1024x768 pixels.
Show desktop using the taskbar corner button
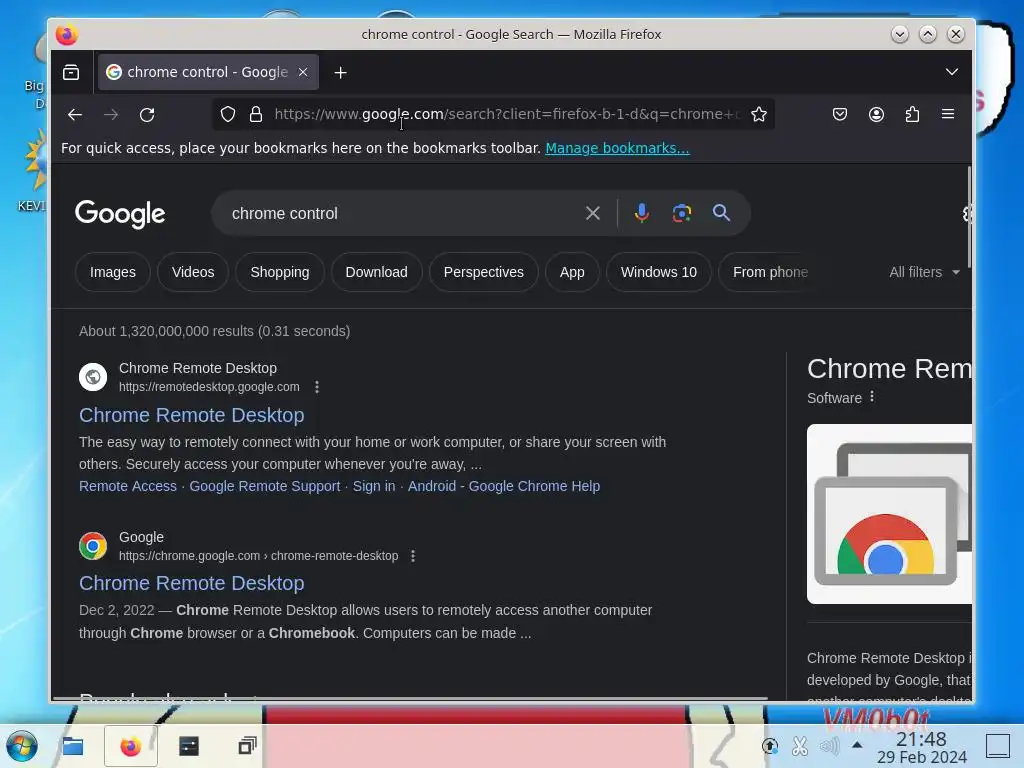click(997, 746)
